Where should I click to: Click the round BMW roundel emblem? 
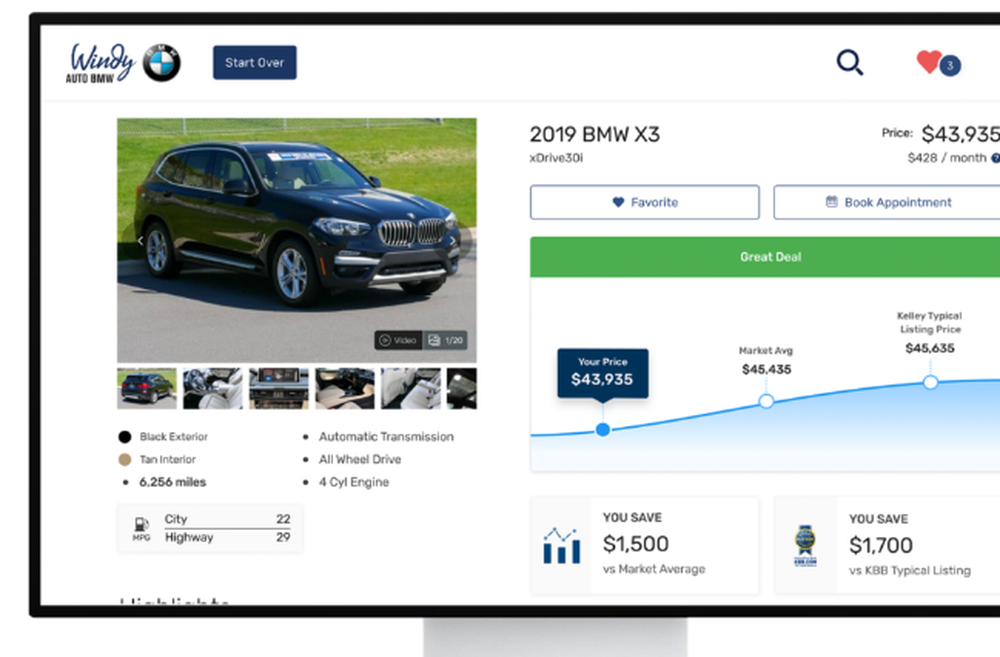click(x=161, y=63)
